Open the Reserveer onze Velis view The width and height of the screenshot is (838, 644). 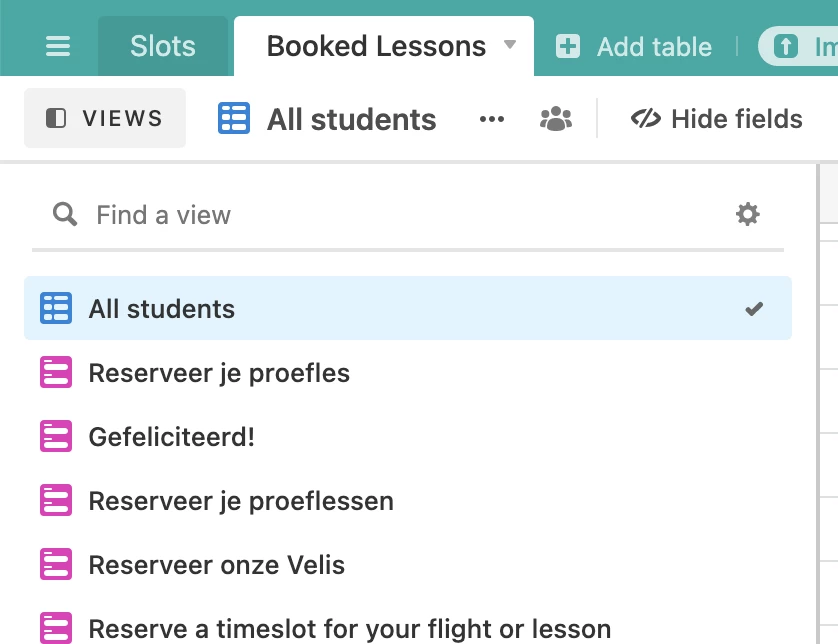[408, 564]
